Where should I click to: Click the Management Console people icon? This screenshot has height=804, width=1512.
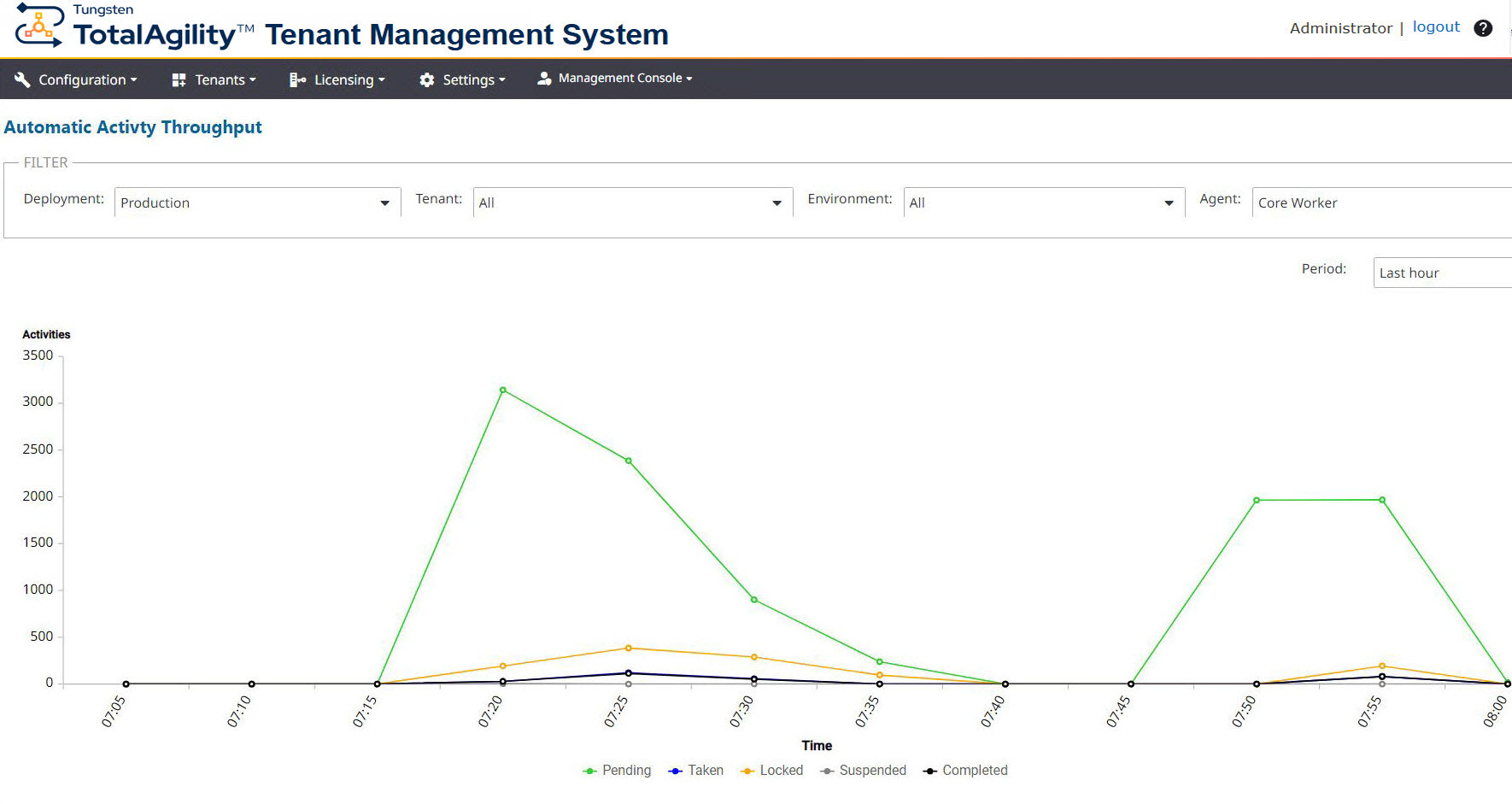(543, 78)
